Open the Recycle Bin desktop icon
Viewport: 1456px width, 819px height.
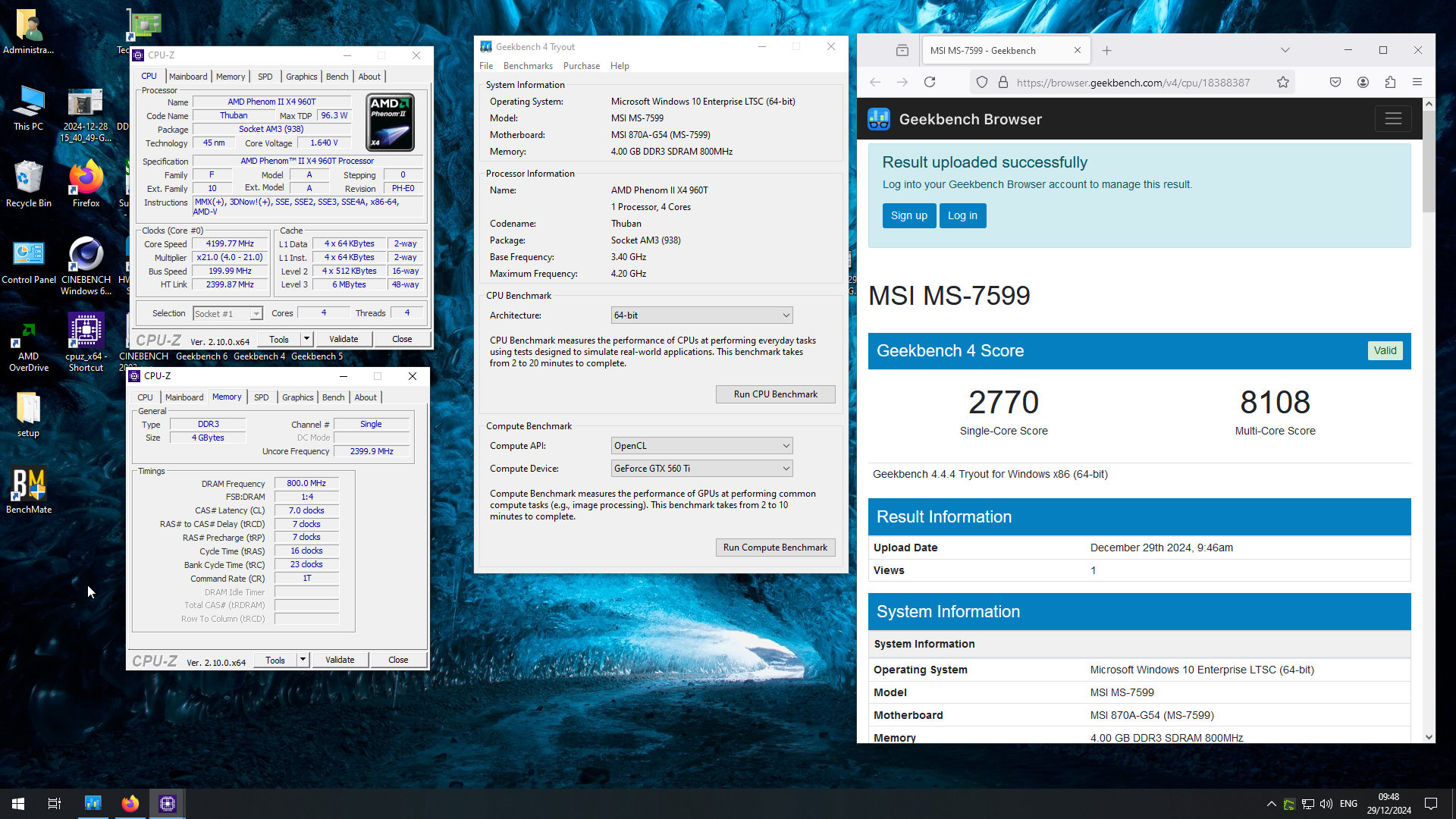click(x=29, y=184)
